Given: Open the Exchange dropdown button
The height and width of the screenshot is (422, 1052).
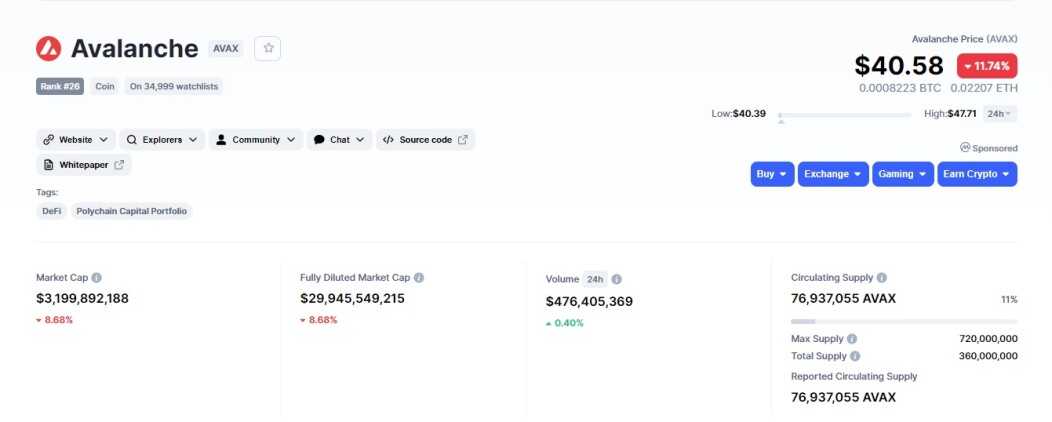Looking at the screenshot, I should pos(833,174).
